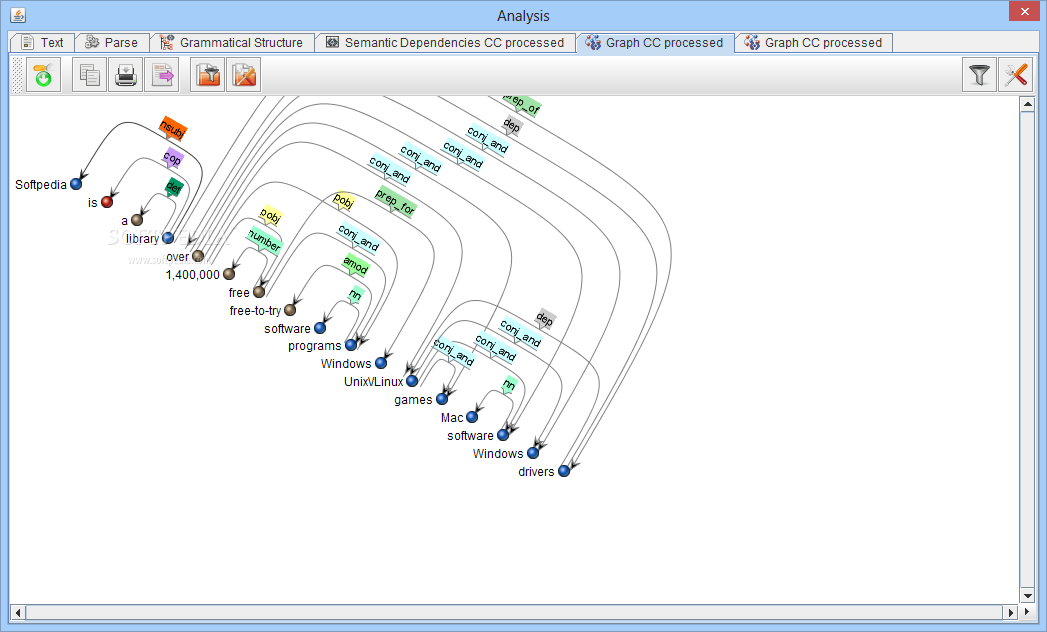Click the pobj label above the number label

[270, 216]
